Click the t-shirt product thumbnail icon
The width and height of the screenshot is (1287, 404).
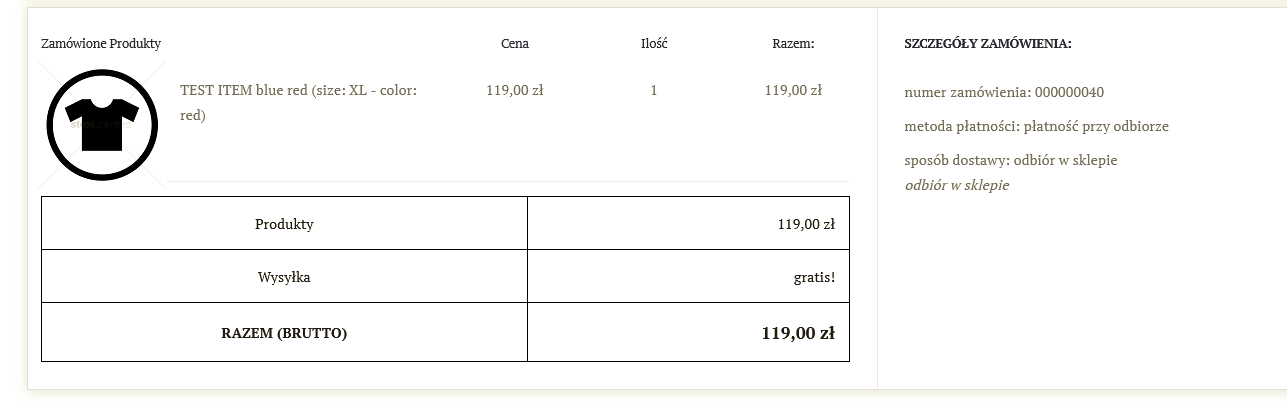tap(102, 124)
